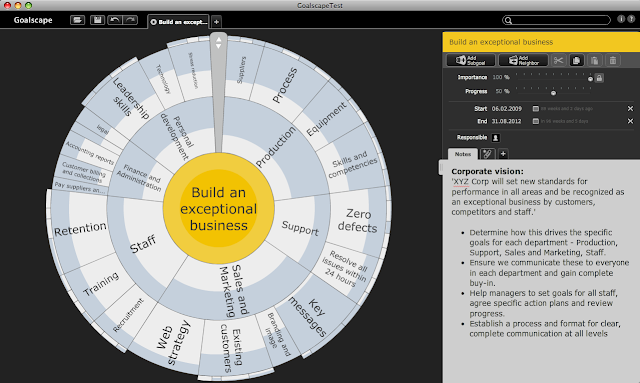640x383 pixels.
Task: Cut the selected goal with scissors
Action: (x=558, y=60)
